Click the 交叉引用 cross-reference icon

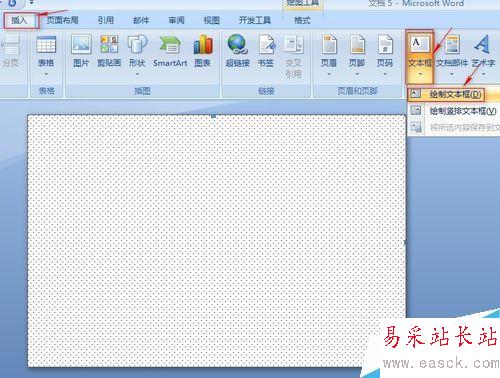coord(293,44)
